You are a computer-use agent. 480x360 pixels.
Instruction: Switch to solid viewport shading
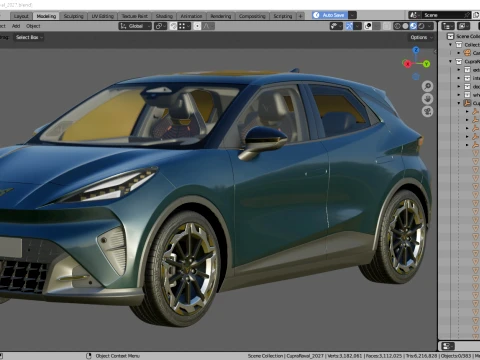tap(405, 26)
